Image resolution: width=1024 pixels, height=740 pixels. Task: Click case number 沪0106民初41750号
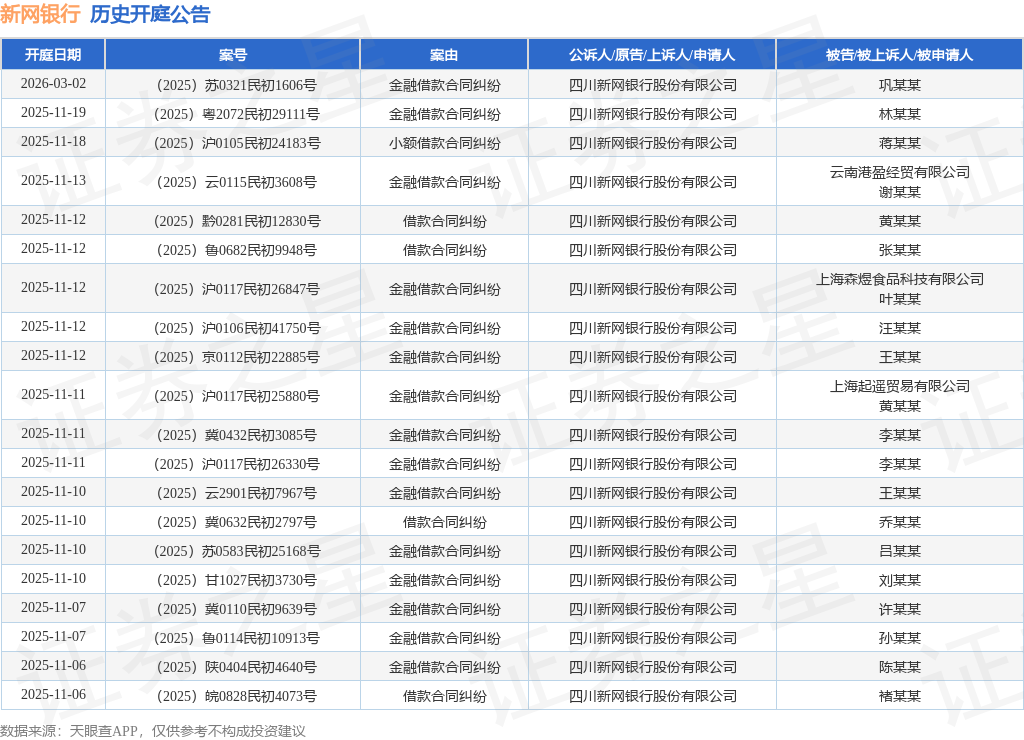[x=237, y=329]
